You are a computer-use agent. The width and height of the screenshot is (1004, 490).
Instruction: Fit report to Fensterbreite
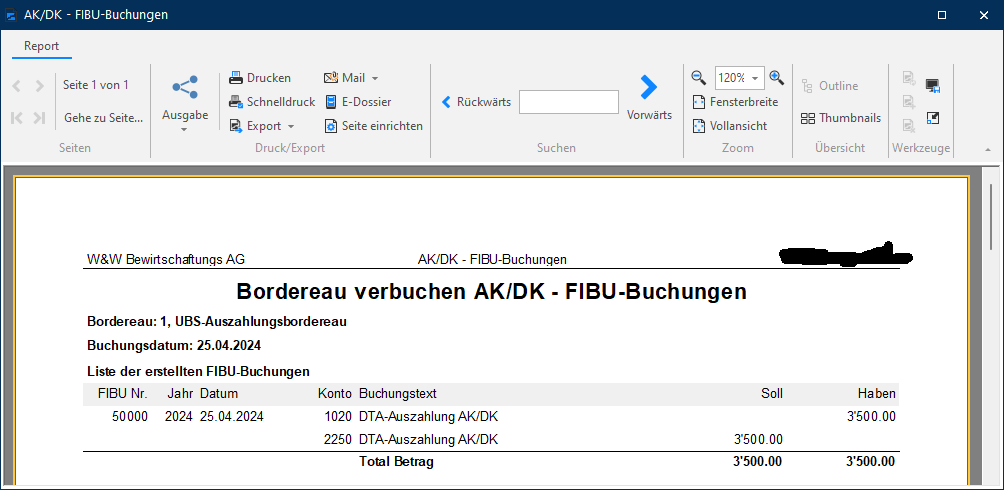click(x=736, y=102)
